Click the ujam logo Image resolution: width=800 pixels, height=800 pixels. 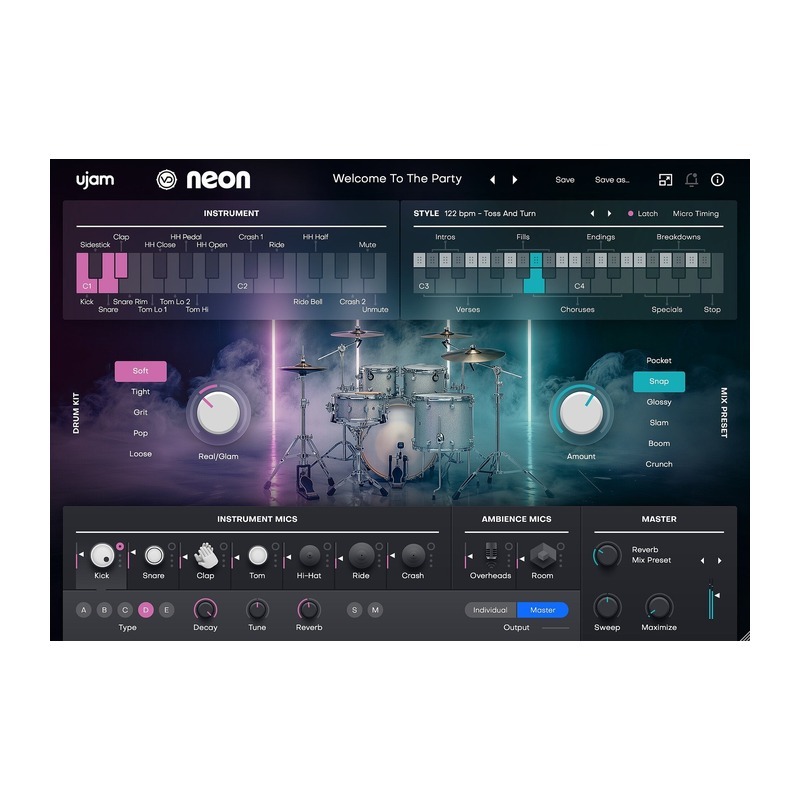[x=95, y=180]
